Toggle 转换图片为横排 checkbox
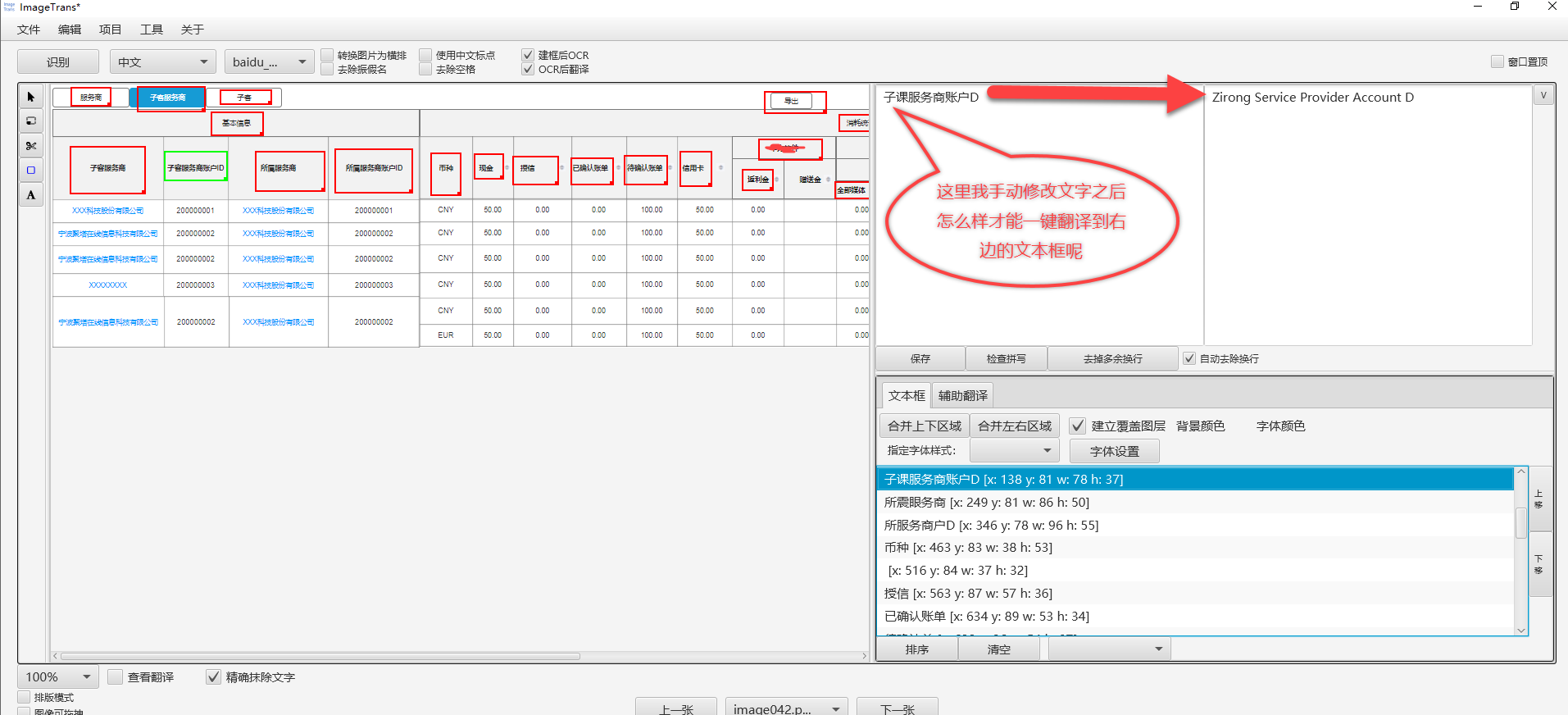Viewport: 1568px width, 715px height. [327, 55]
